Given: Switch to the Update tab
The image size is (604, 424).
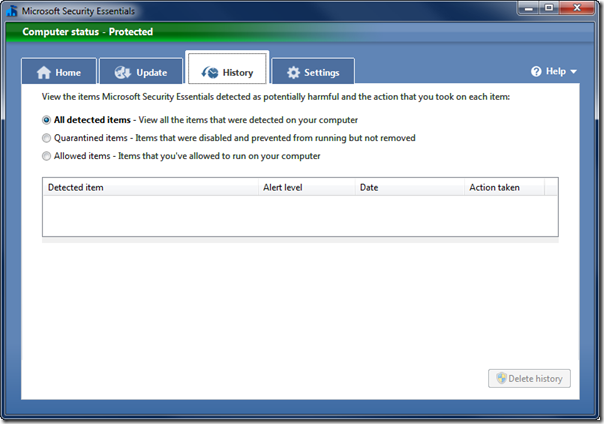Looking at the screenshot, I should 141,71.
